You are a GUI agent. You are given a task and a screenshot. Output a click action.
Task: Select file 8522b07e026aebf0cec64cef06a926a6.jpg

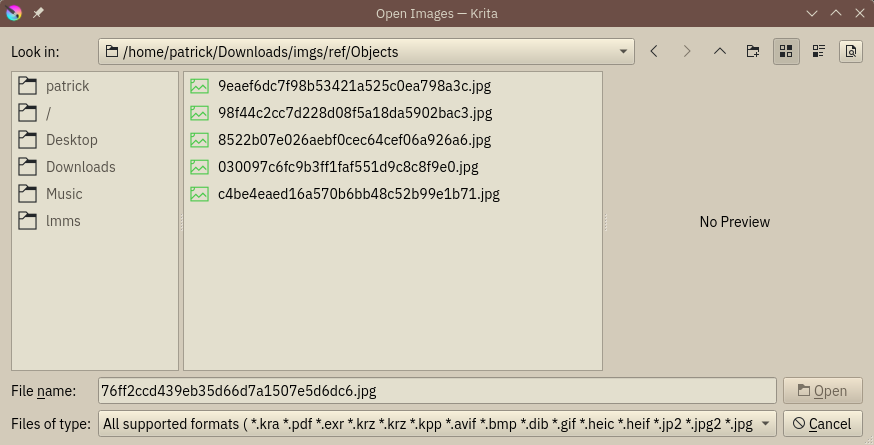click(x=354, y=140)
